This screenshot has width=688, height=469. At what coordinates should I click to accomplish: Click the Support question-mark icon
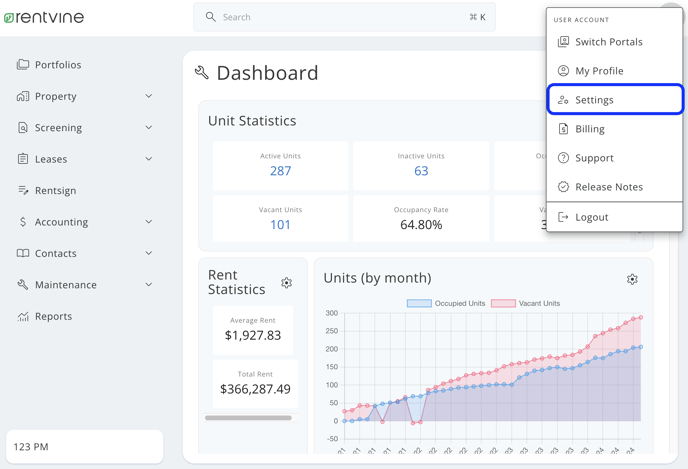coord(563,158)
